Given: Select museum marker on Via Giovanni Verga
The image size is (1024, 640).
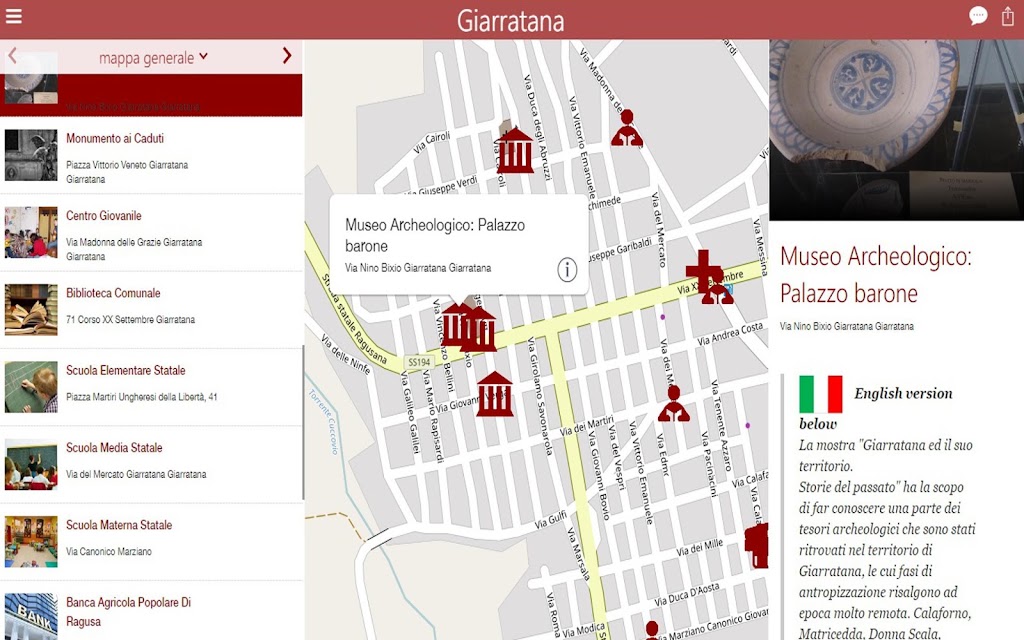Looking at the screenshot, I should tap(494, 394).
